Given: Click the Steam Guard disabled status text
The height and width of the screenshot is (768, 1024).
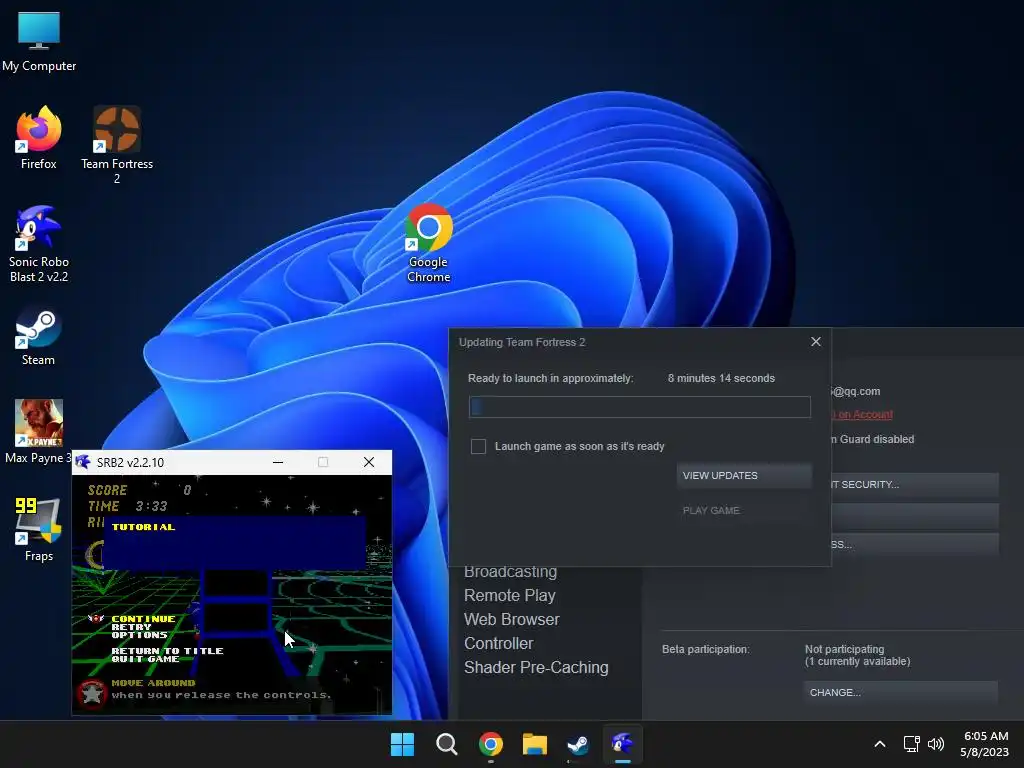Looking at the screenshot, I should tap(872, 440).
